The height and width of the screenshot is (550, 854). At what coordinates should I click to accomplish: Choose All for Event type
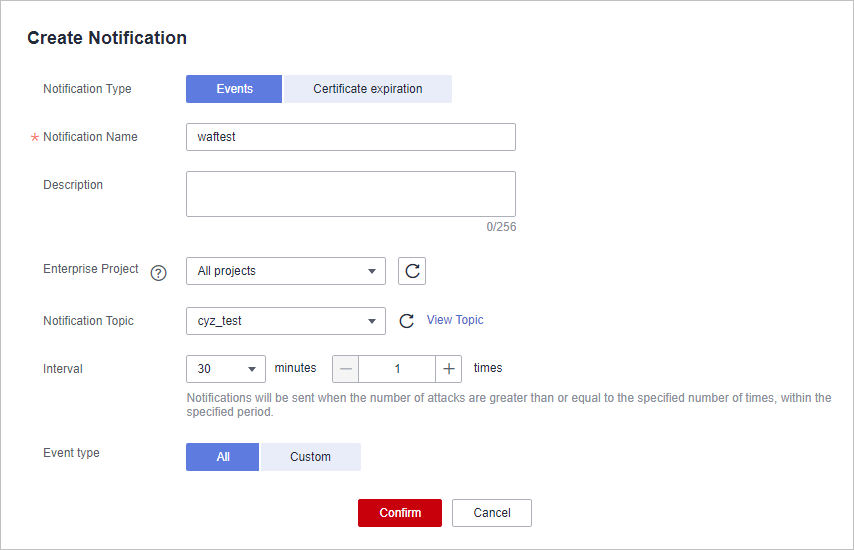click(223, 457)
